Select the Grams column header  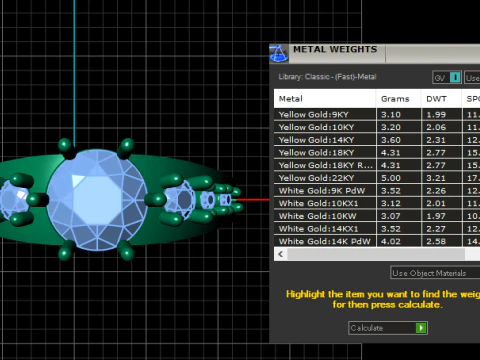tap(399, 99)
